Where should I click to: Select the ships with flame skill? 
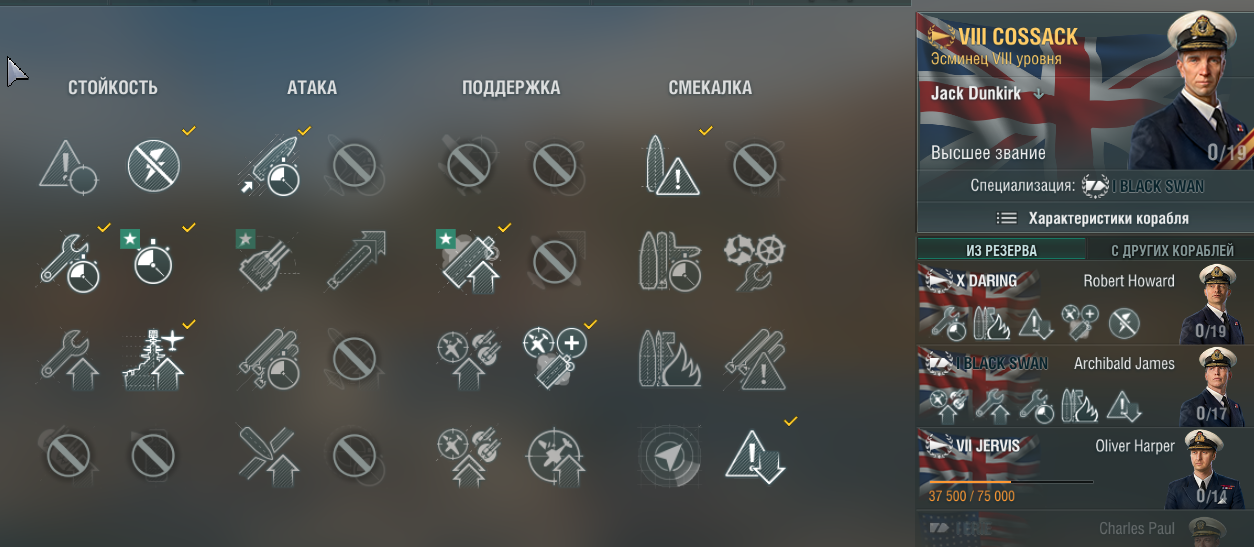click(x=670, y=359)
